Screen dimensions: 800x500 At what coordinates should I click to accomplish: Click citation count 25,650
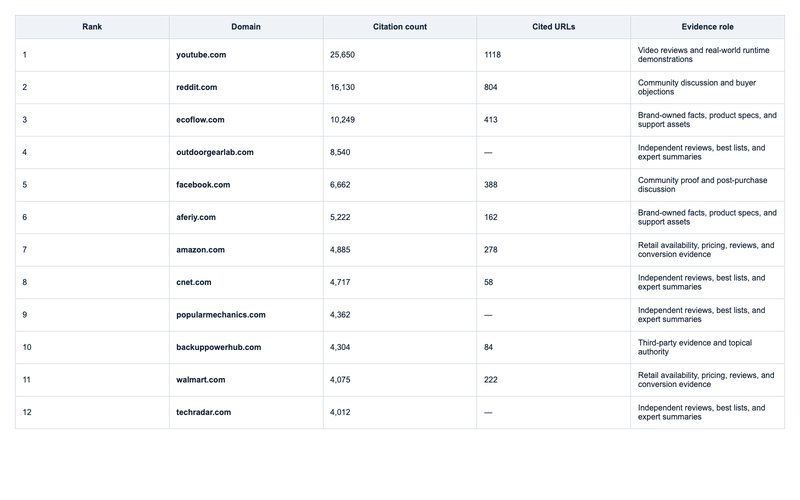click(342, 55)
